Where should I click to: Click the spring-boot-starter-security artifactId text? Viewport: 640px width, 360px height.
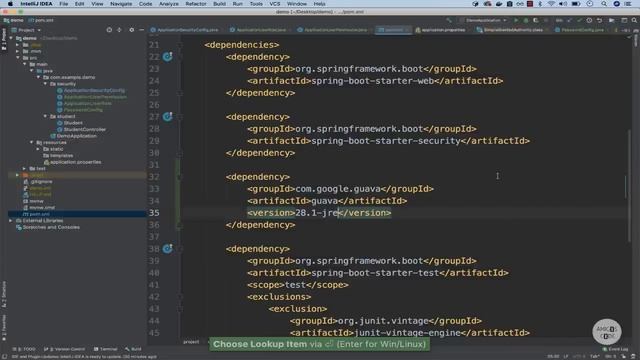pos(386,141)
